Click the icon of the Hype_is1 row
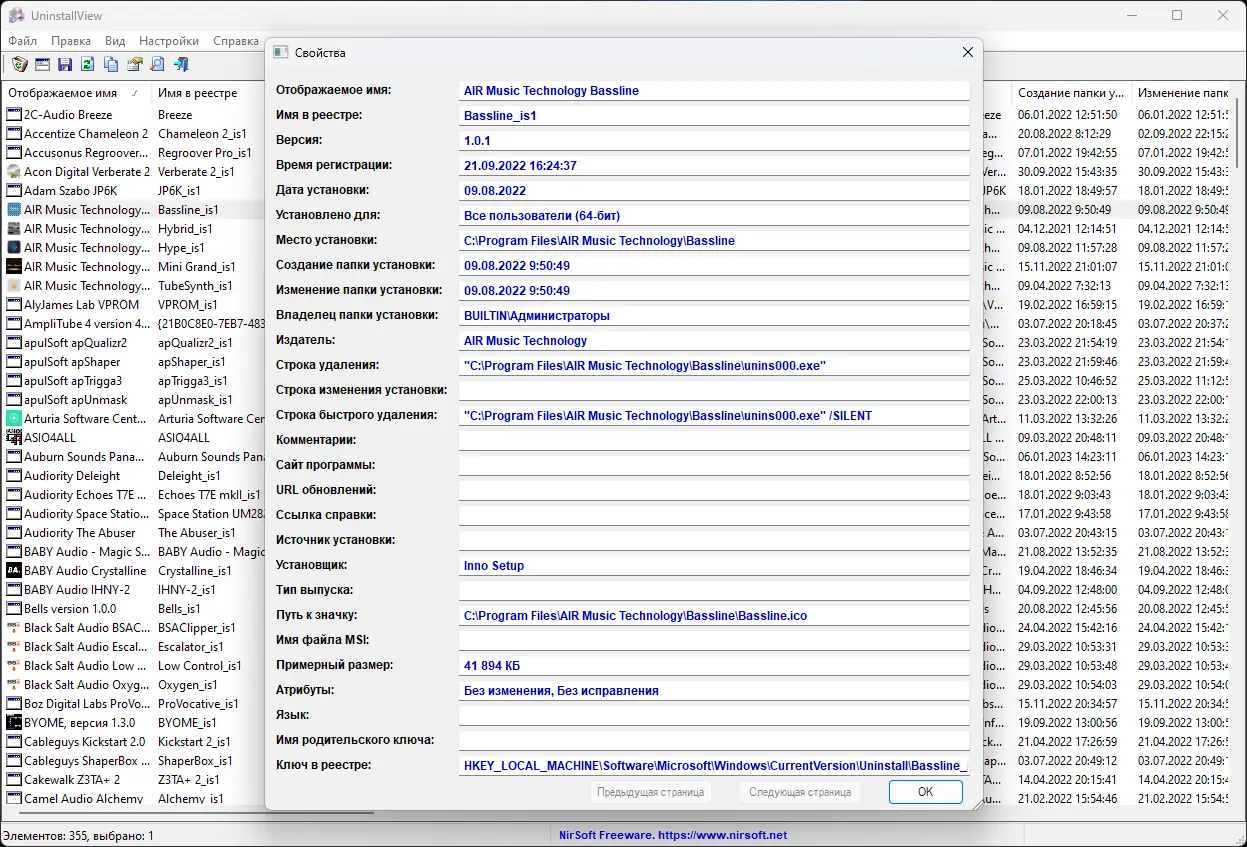Viewport: 1247px width, 847px height. point(14,248)
